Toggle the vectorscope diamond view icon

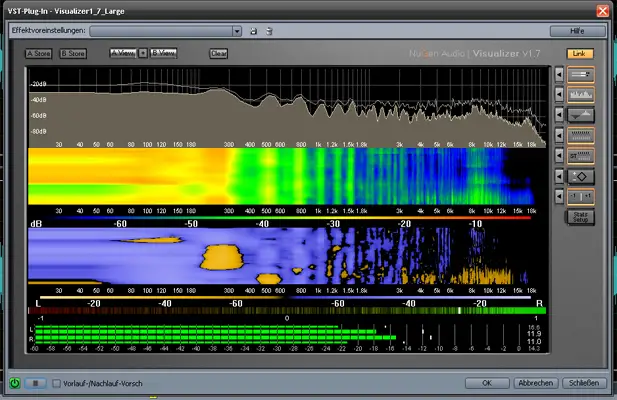580,177
